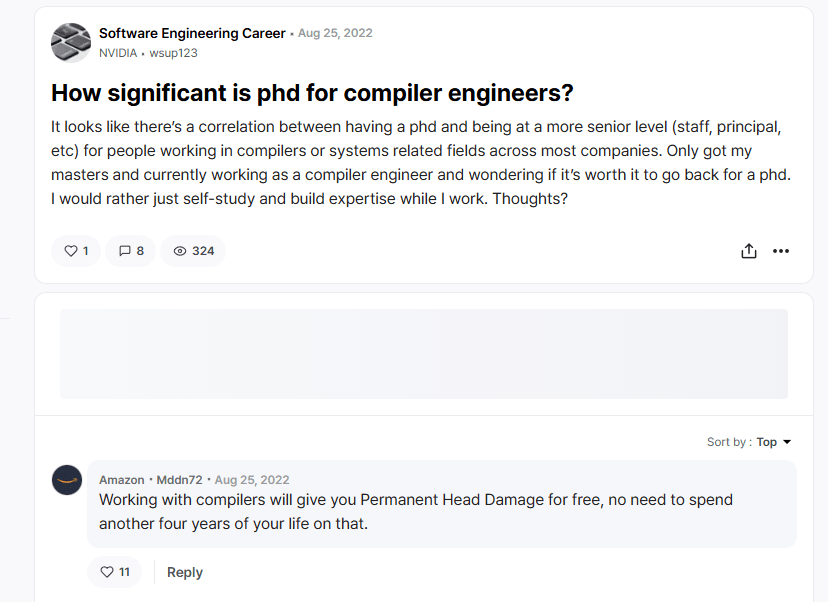The height and width of the screenshot is (602, 828).
Task: Share the post using the share icon
Action: coord(749,251)
